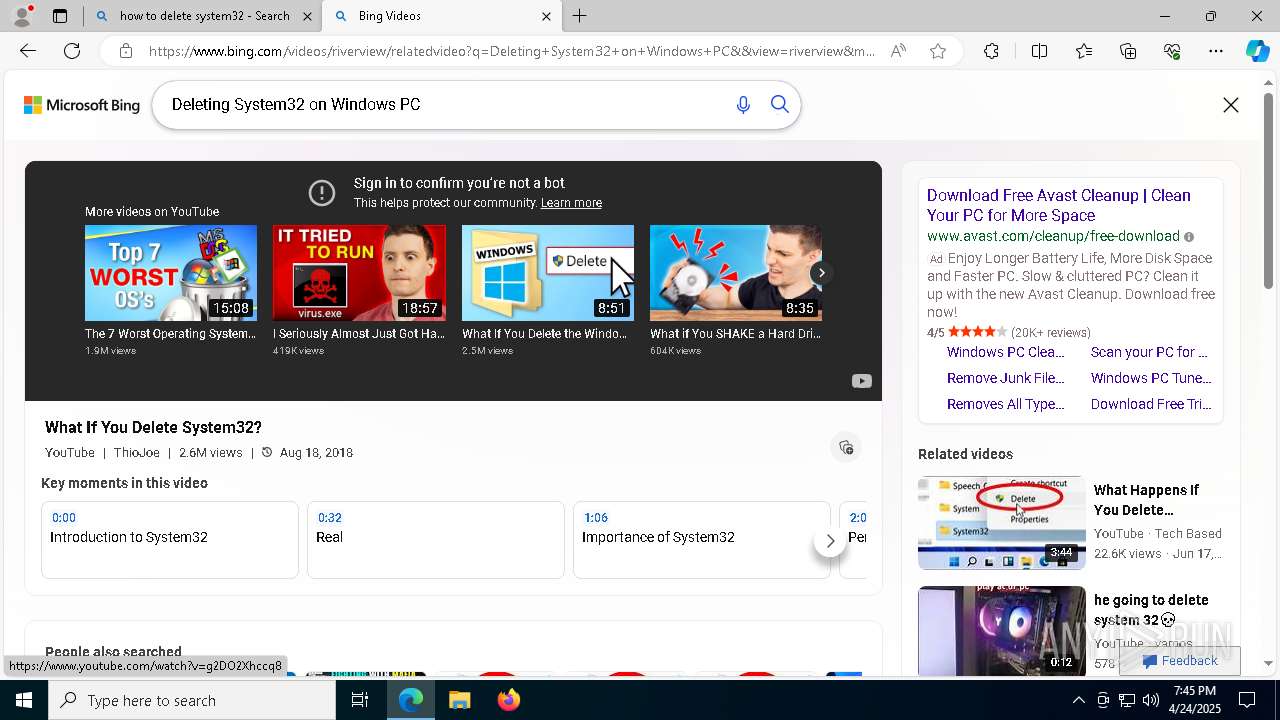Open the Extensions puzzle icon
Viewport: 1280px width, 720px height.
pyautogui.click(x=991, y=51)
